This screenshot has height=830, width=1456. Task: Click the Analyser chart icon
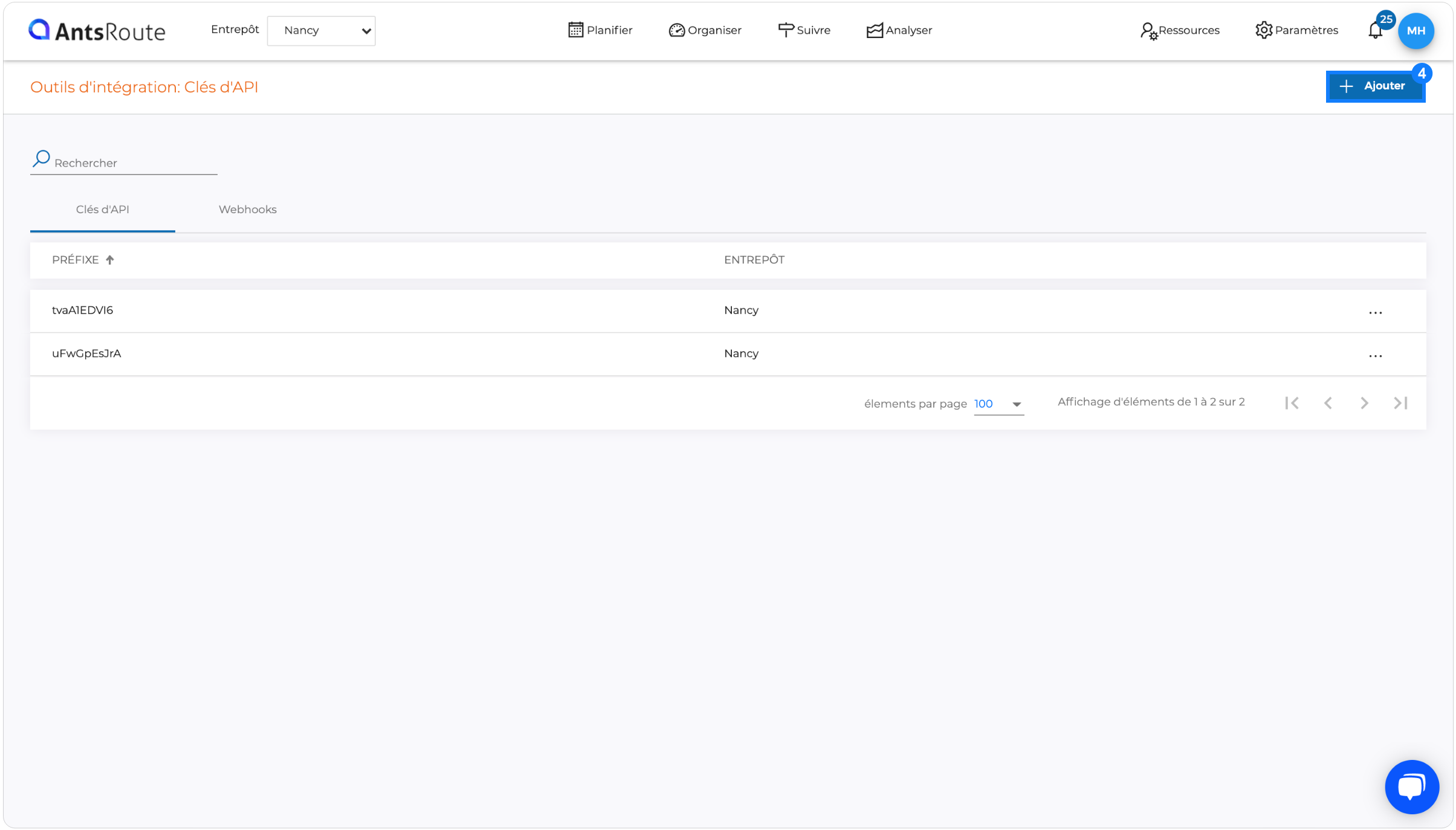875,30
